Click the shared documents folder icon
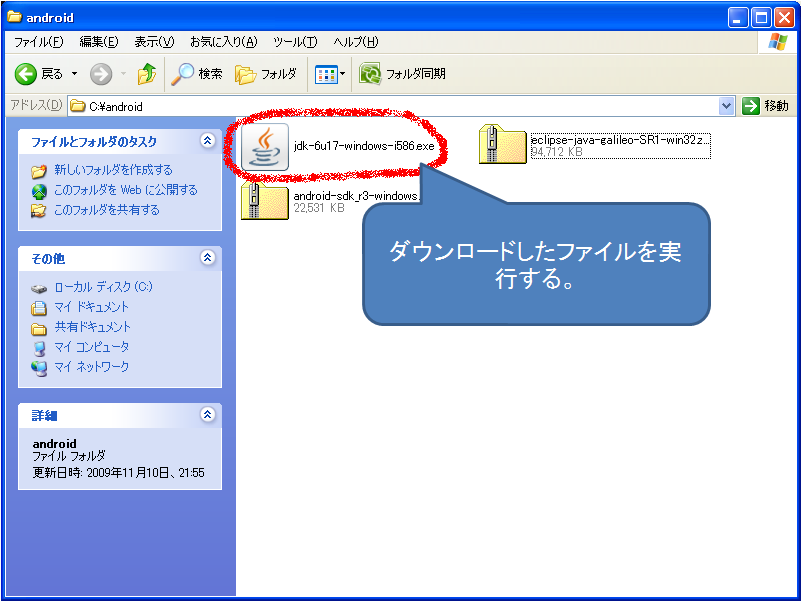Viewport: 802px width, 602px height. pos(39,328)
